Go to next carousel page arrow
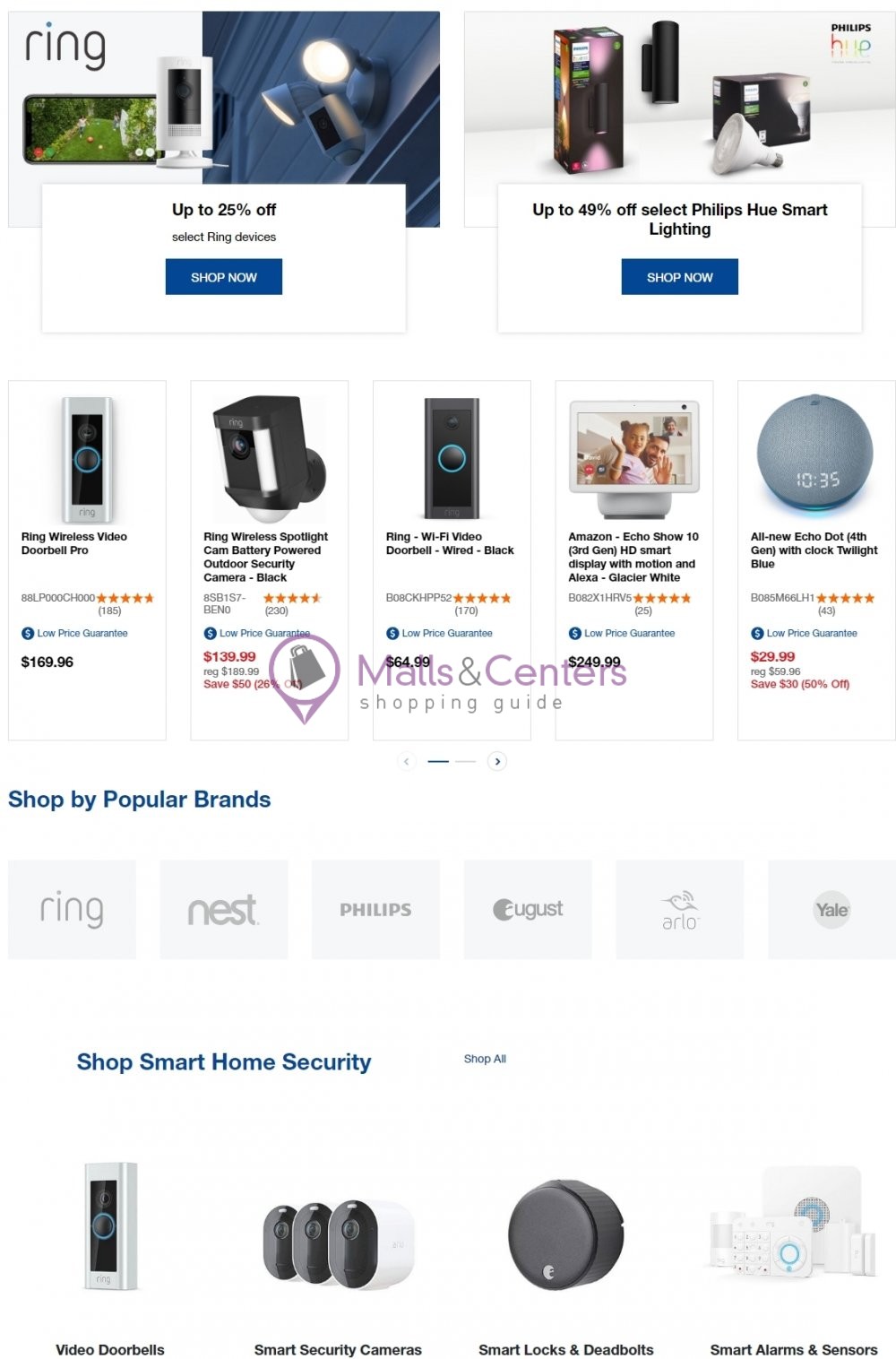 pos(497,761)
